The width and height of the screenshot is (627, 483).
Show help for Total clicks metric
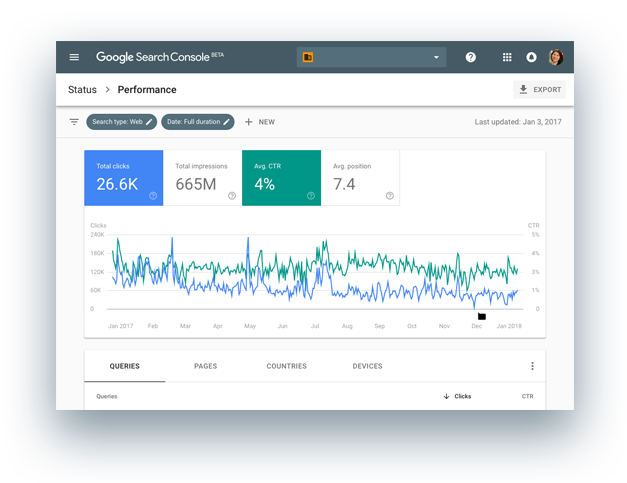[153, 196]
